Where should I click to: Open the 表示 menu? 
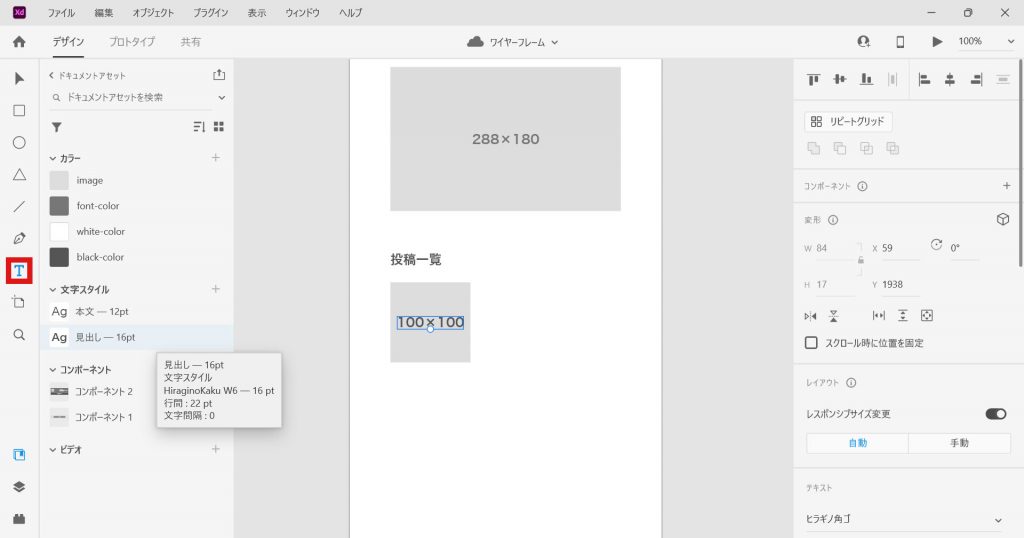click(x=257, y=12)
